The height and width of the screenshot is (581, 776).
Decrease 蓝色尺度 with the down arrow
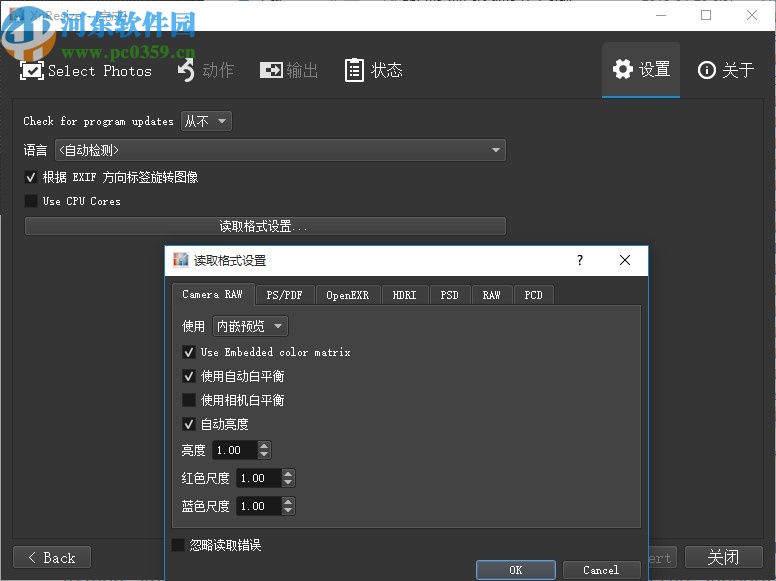(288, 510)
